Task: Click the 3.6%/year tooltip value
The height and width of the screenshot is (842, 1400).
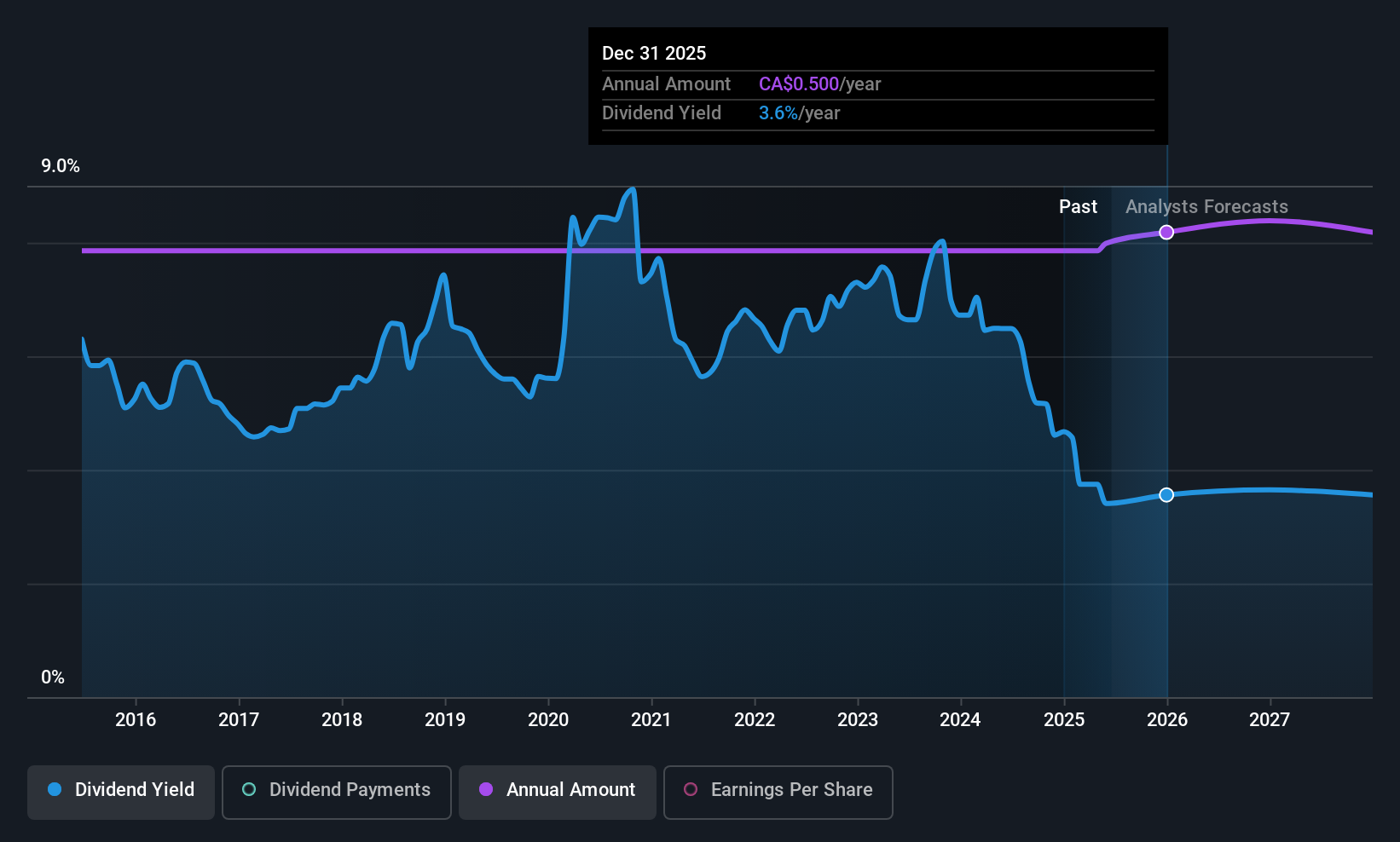Action: (x=799, y=113)
